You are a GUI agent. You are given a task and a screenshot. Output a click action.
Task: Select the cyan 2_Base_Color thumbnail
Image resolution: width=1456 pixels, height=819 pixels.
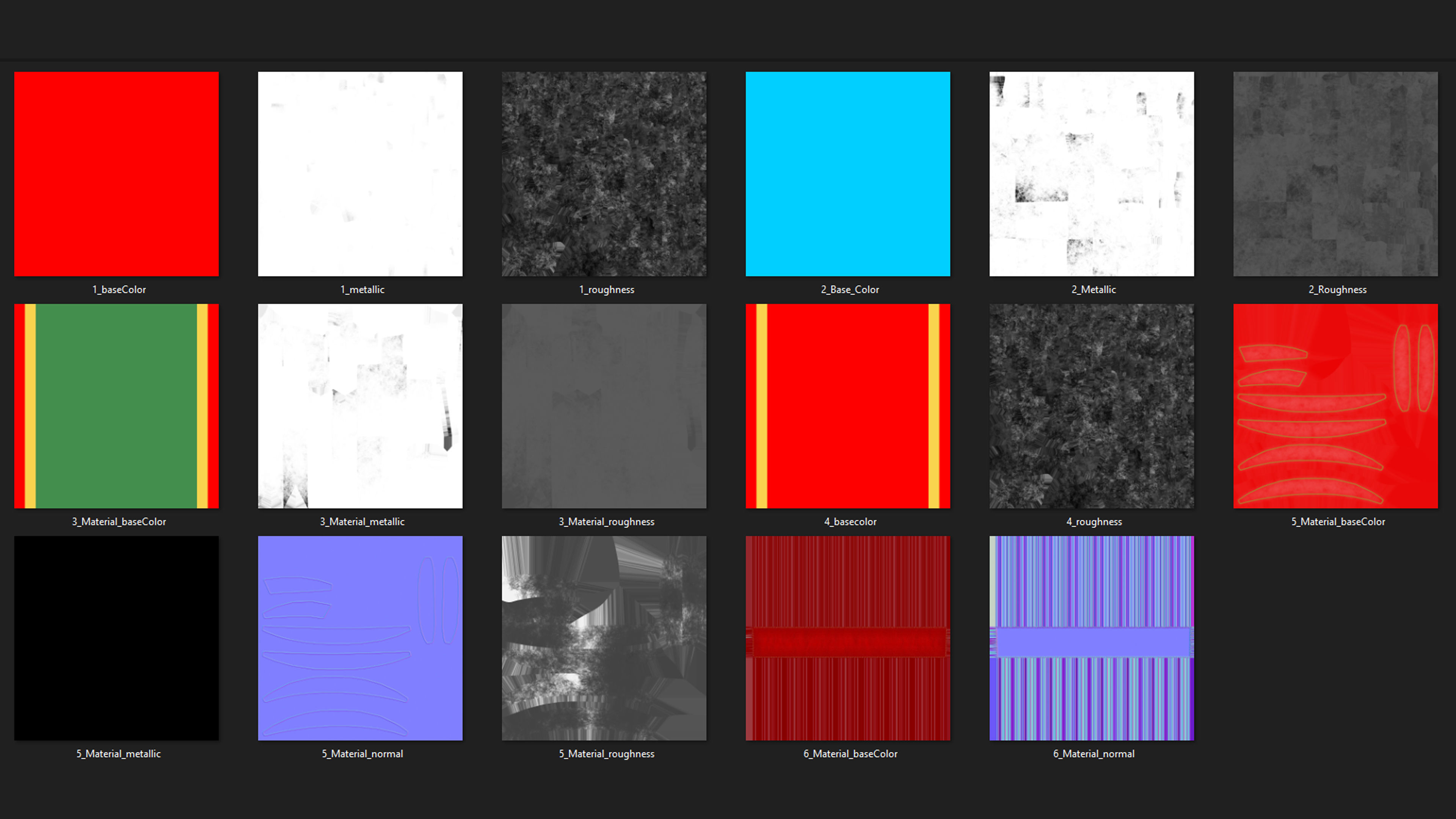tap(848, 174)
